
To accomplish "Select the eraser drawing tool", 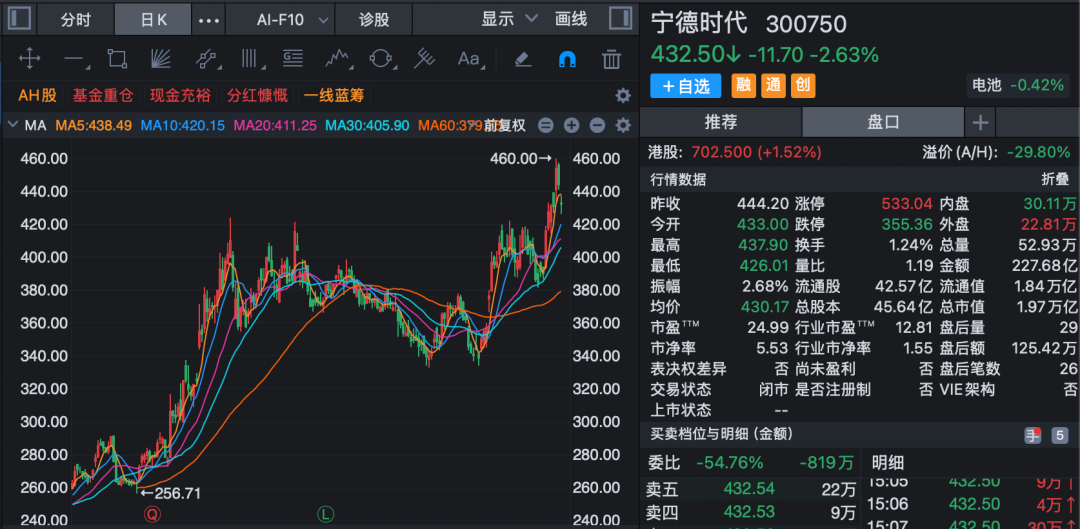I will coord(521,59).
